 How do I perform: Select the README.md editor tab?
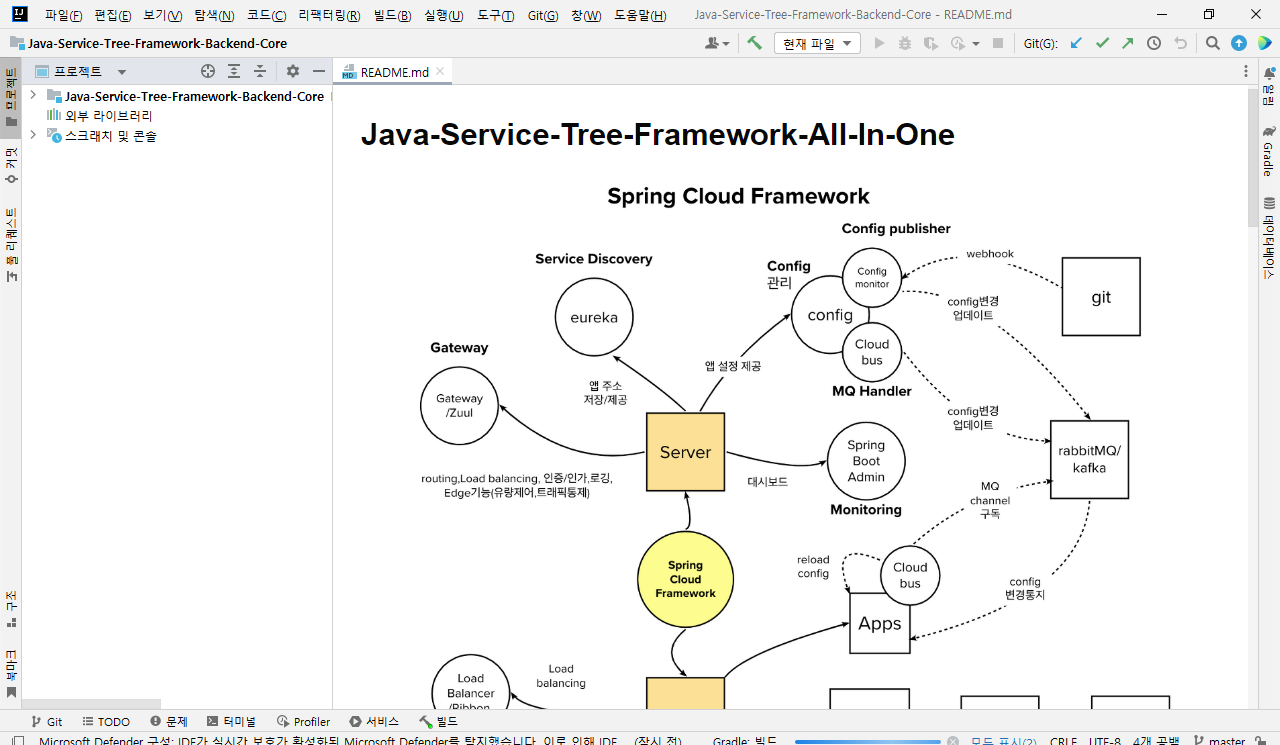coord(394,72)
